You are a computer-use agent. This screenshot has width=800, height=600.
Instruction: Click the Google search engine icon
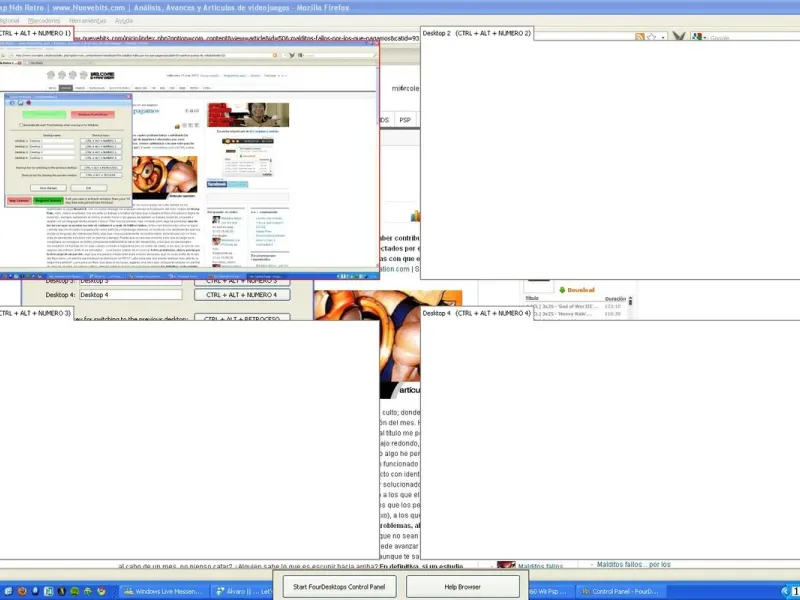coord(696,37)
